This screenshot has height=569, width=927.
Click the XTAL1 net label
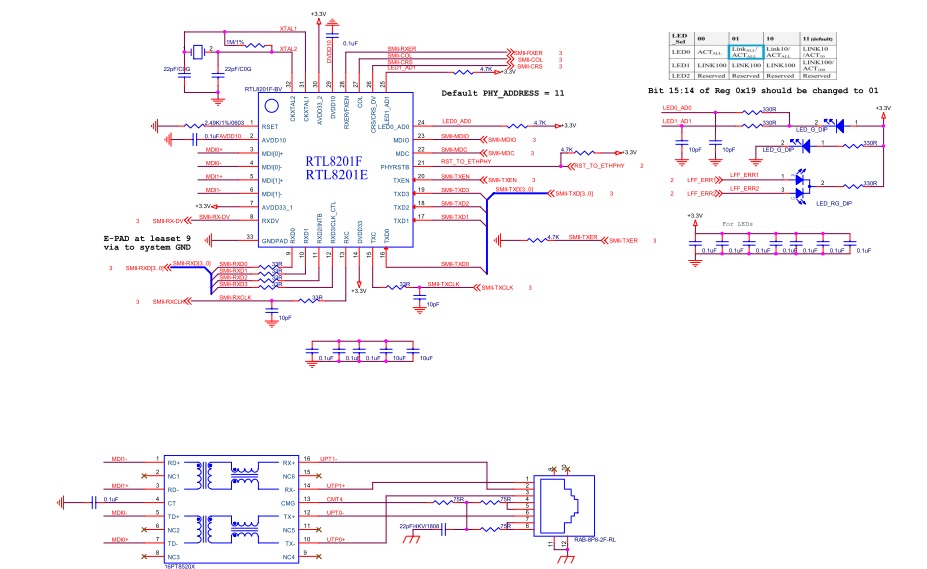(288, 28)
